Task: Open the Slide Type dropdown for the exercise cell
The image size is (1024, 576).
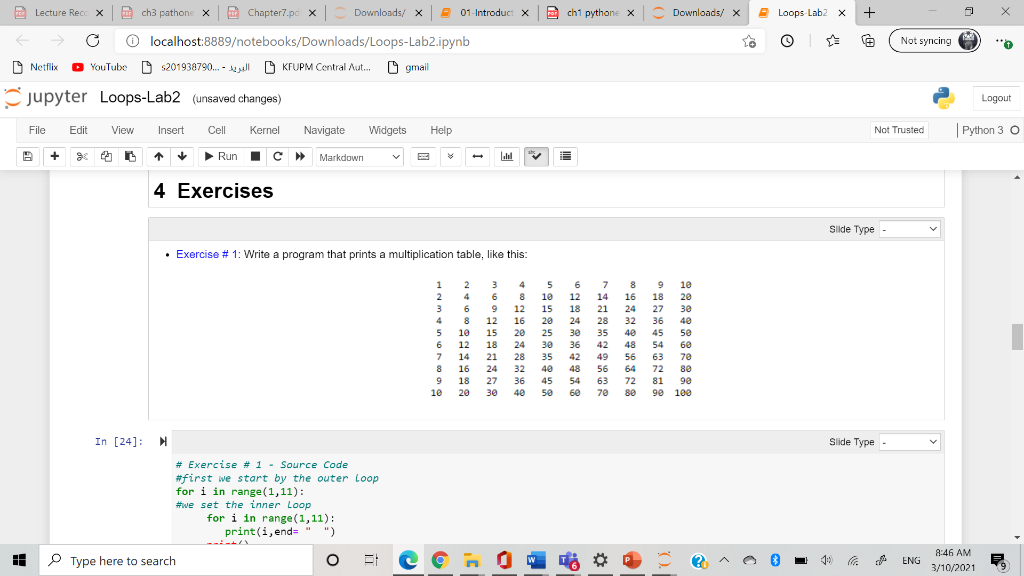Action: coord(908,228)
